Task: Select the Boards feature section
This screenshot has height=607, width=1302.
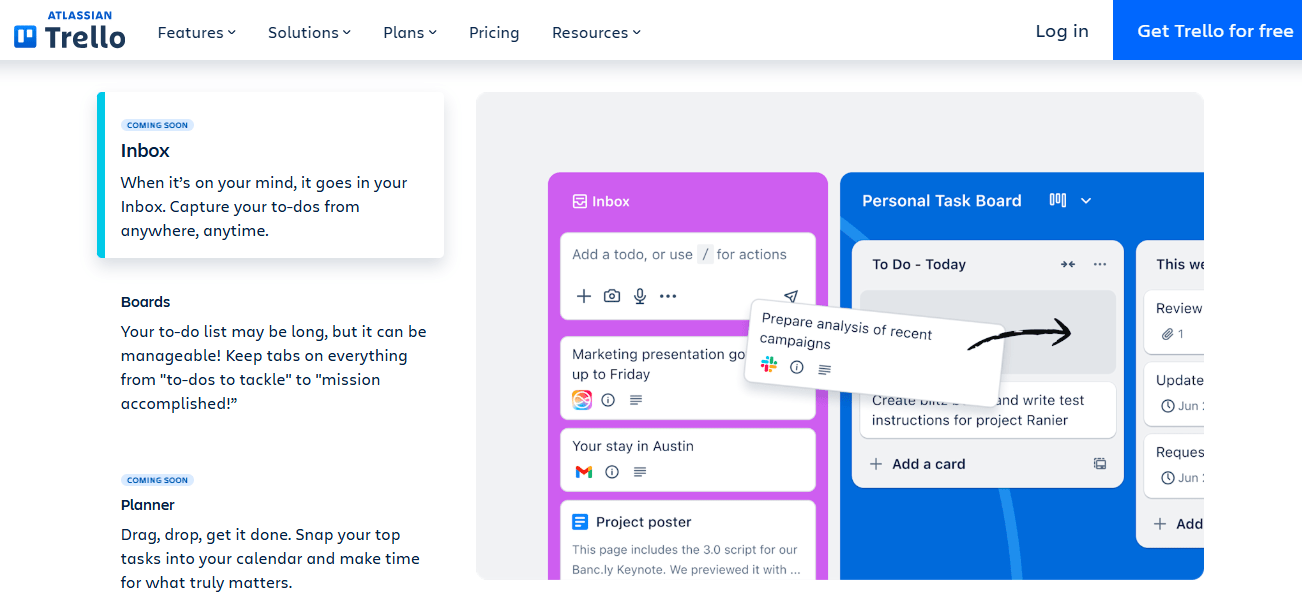Action: click(146, 302)
